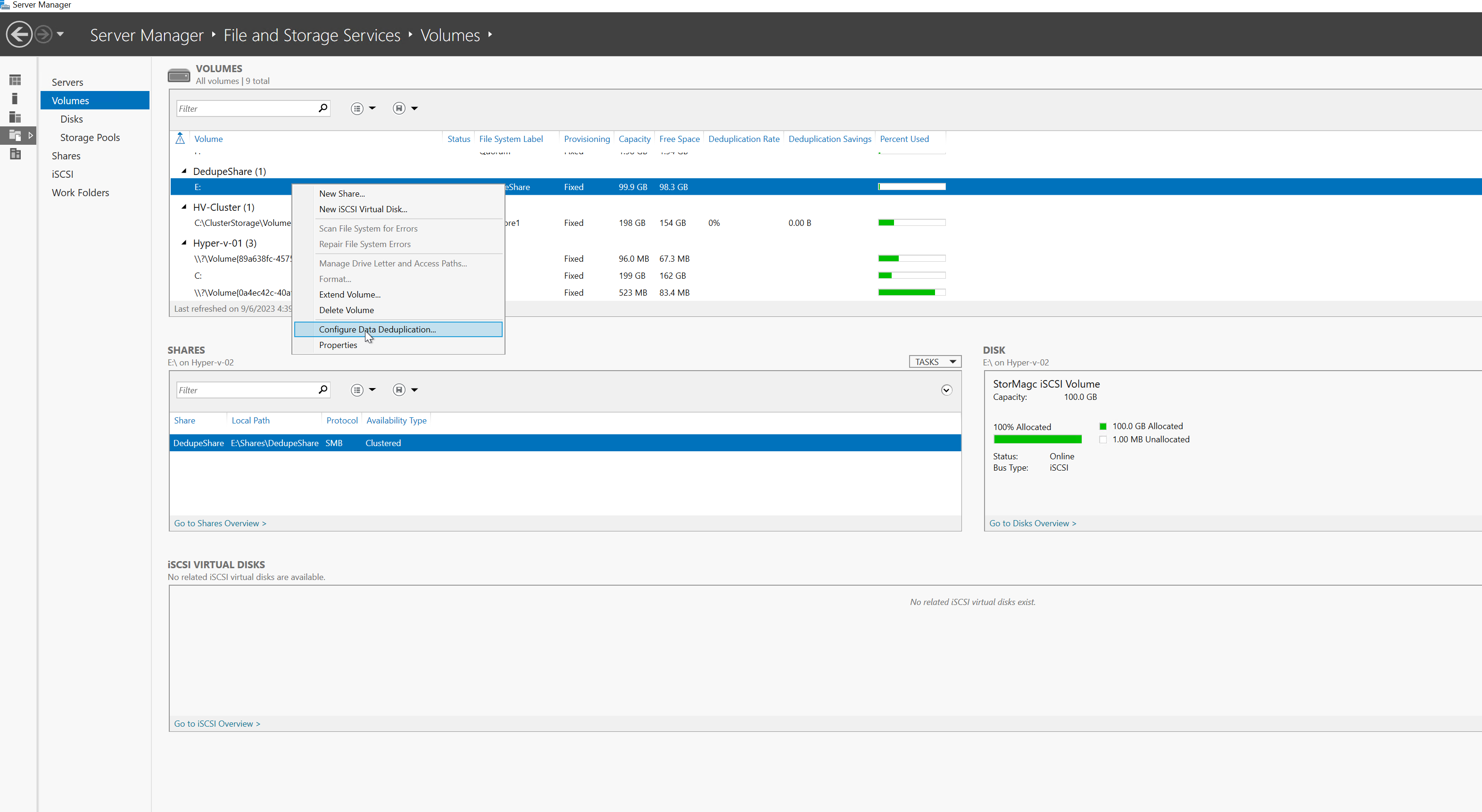Screen dimensions: 1482x812
Task: Open shares saved queries icon
Action: [x=399, y=389]
